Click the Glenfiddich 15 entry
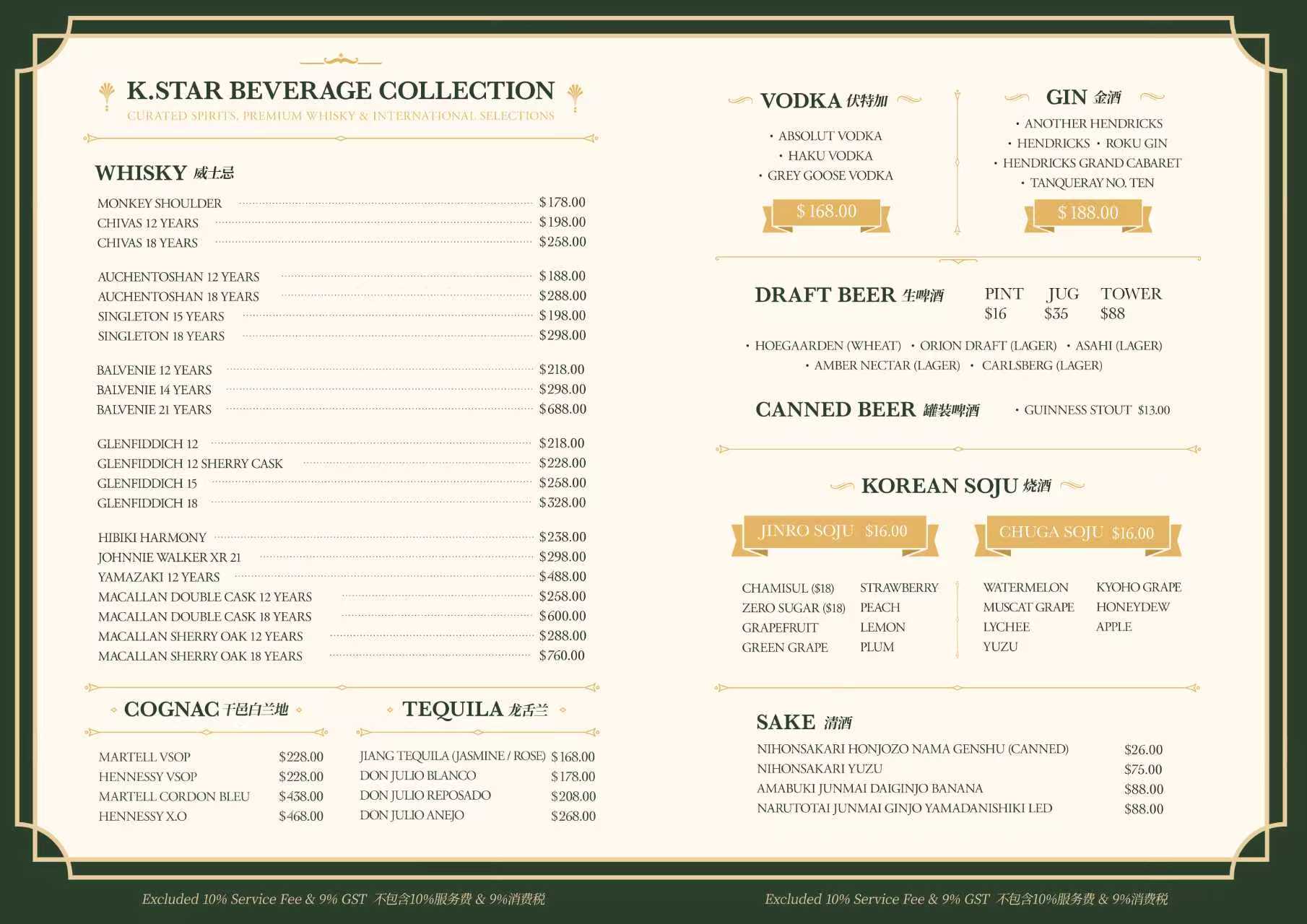The height and width of the screenshot is (924, 1307). [147, 484]
